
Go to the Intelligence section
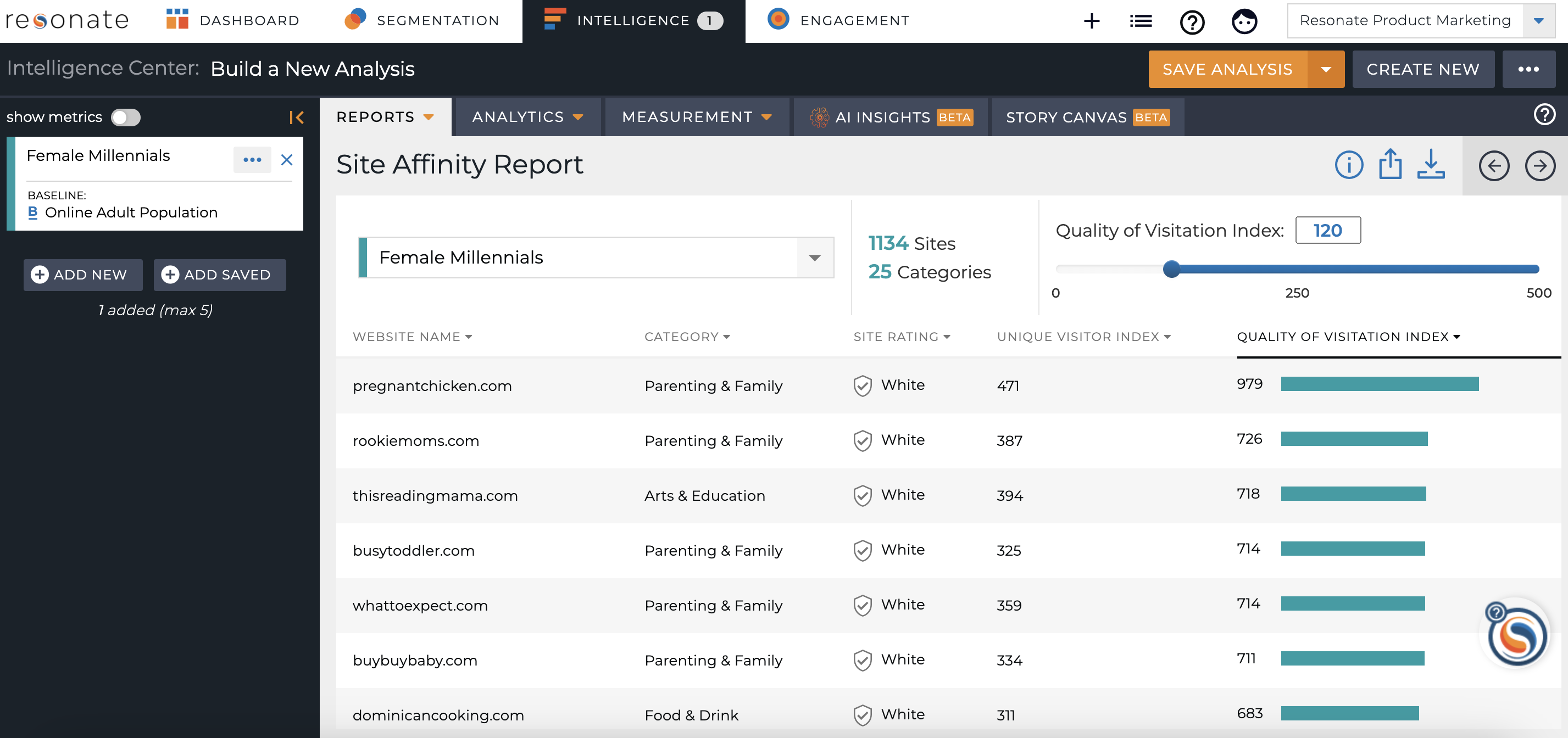point(633,21)
